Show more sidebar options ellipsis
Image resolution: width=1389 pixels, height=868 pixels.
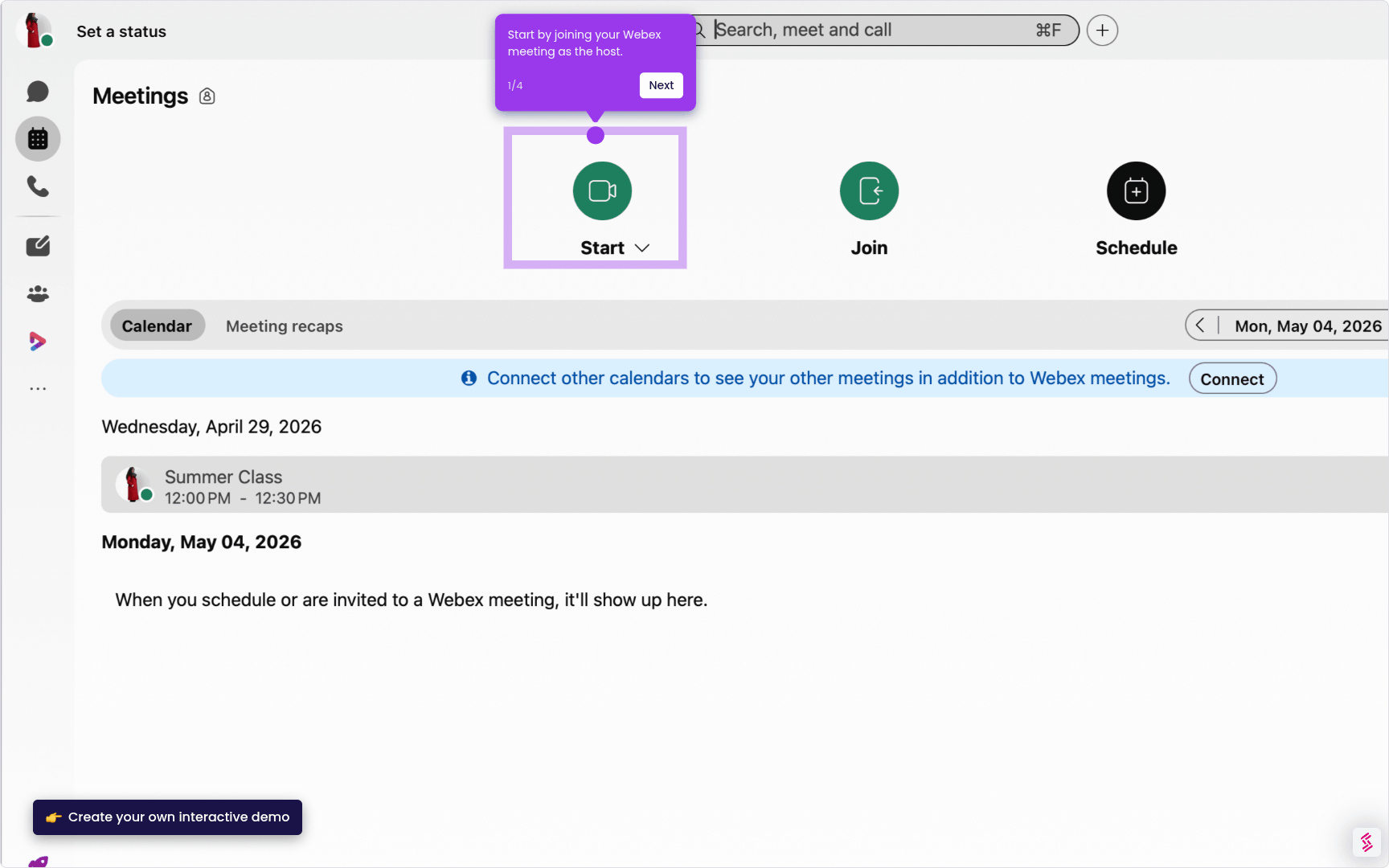tap(38, 388)
